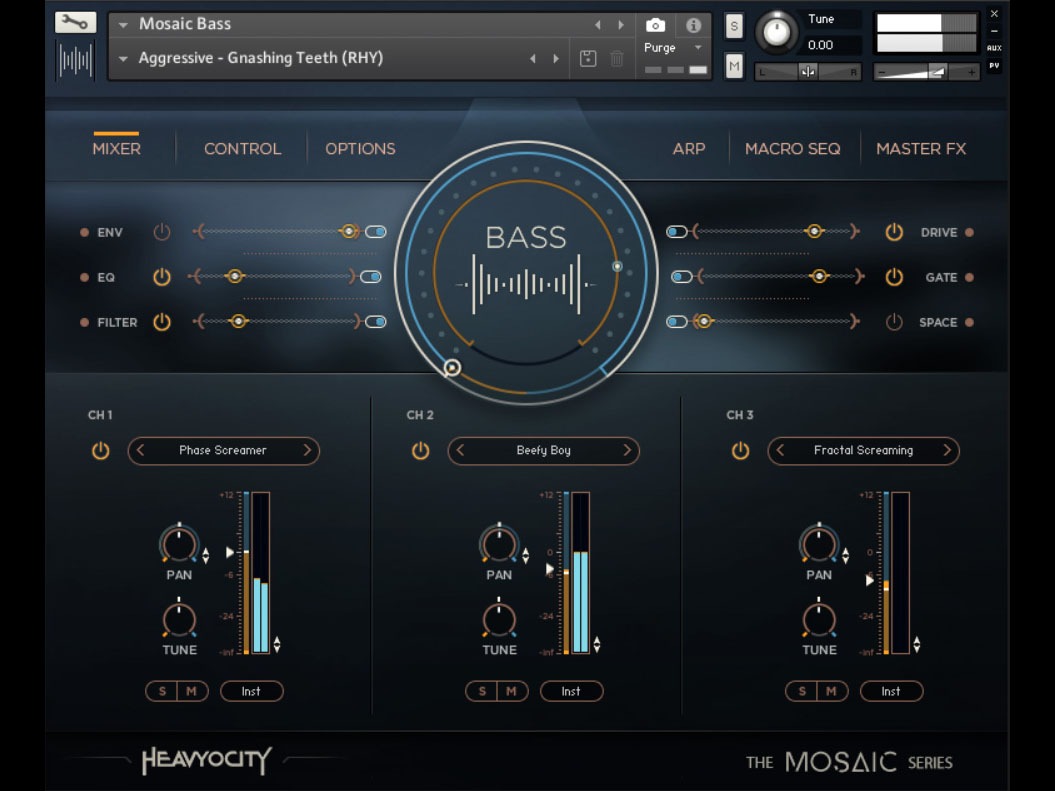Click CH 2 level meter left arrow marker
The width and height of the screenshot is (1055, 791).
pos(550,569)
